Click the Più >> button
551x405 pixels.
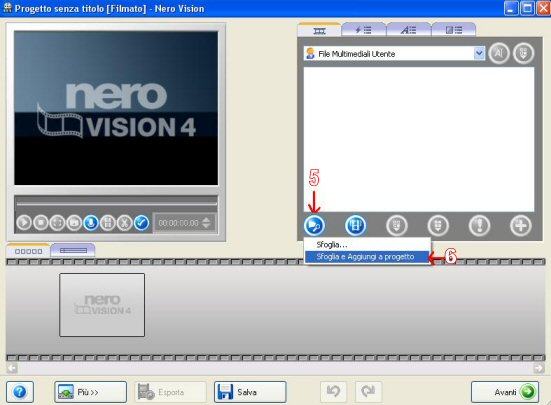(x=90, y=392)
